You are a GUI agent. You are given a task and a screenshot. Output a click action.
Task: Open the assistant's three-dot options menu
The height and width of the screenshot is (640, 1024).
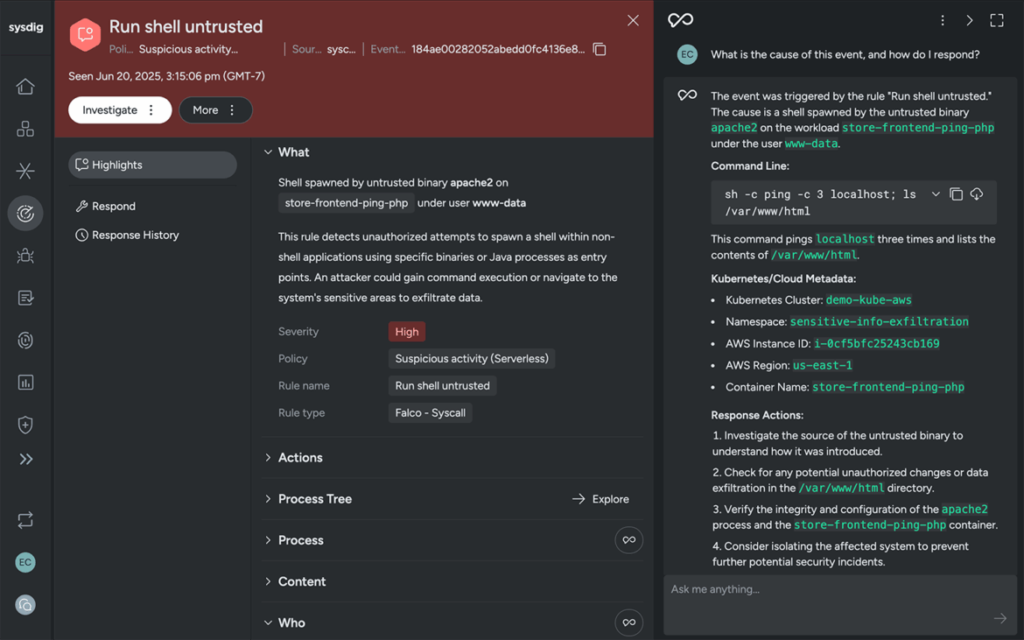click(942, 20)
